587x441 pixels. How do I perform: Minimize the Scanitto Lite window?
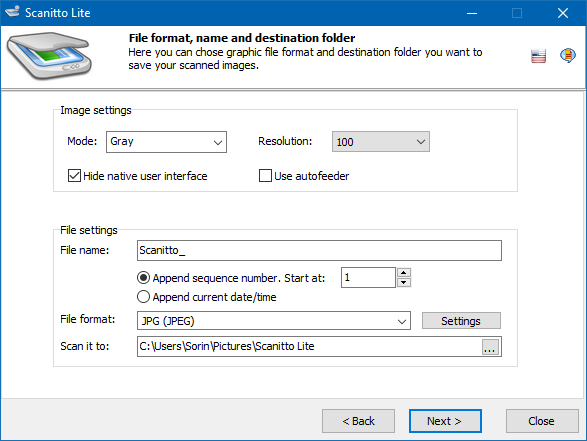point(472,13)
